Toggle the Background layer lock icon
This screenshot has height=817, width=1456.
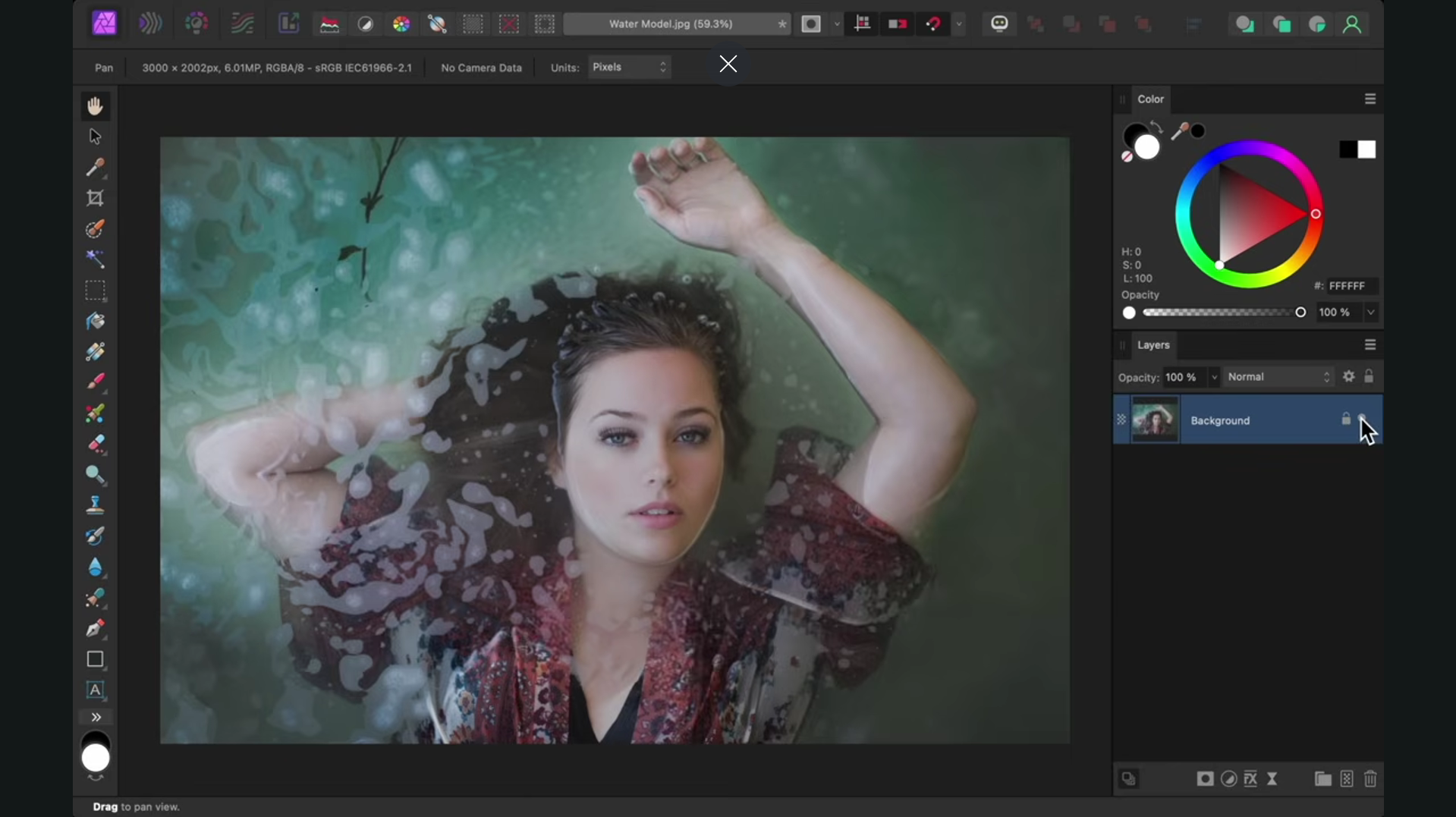point(1346,419)
